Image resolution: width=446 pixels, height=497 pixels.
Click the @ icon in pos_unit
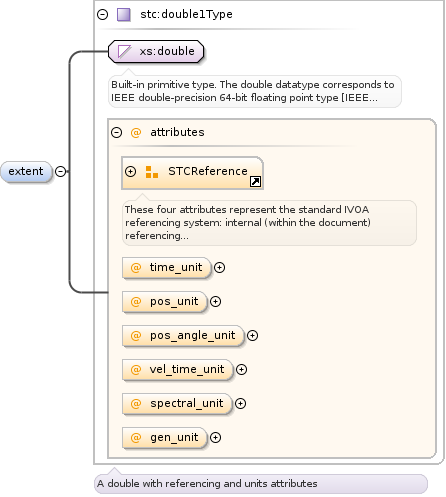pos(136,302)
